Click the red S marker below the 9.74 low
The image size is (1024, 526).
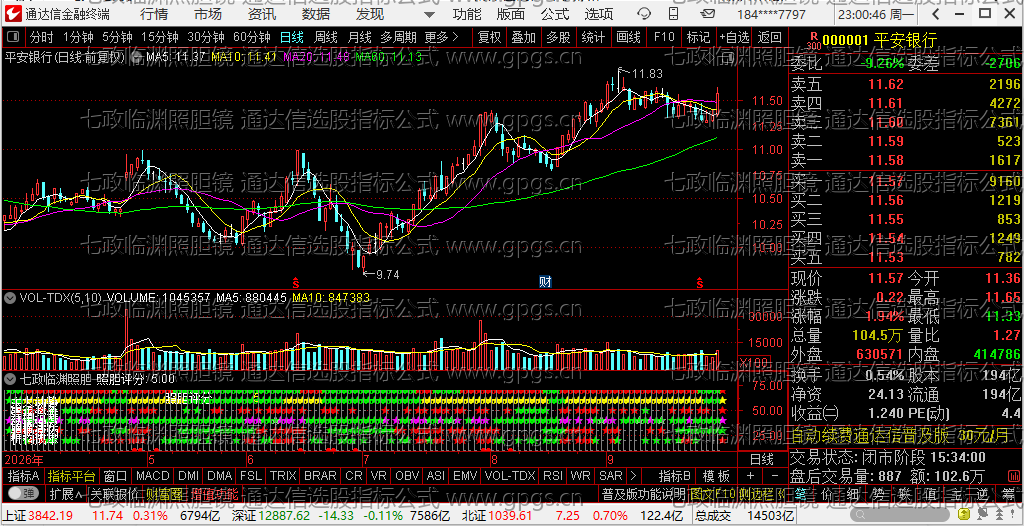(296, 282)
